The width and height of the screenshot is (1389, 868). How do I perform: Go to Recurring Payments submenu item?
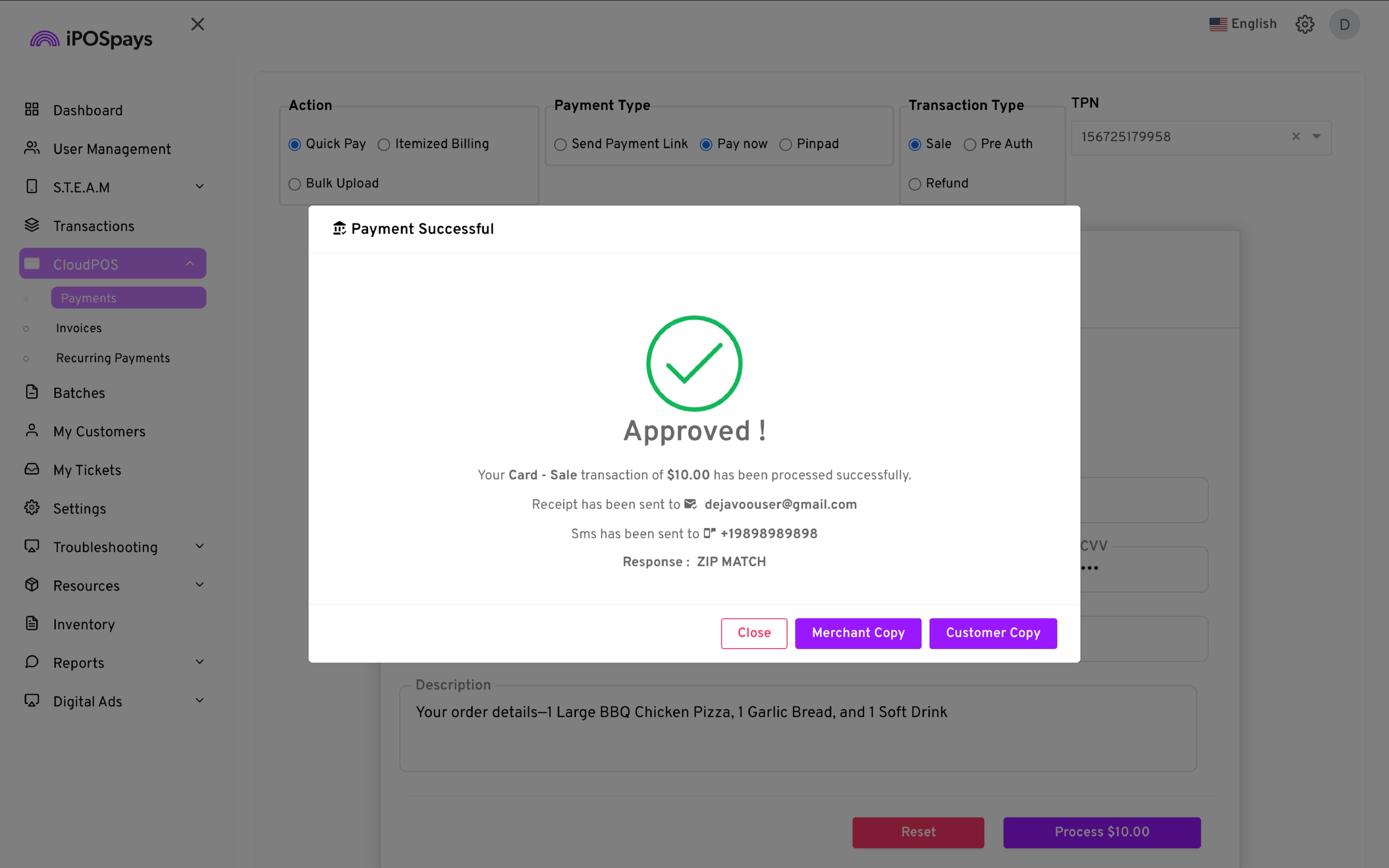coord(113,358)
